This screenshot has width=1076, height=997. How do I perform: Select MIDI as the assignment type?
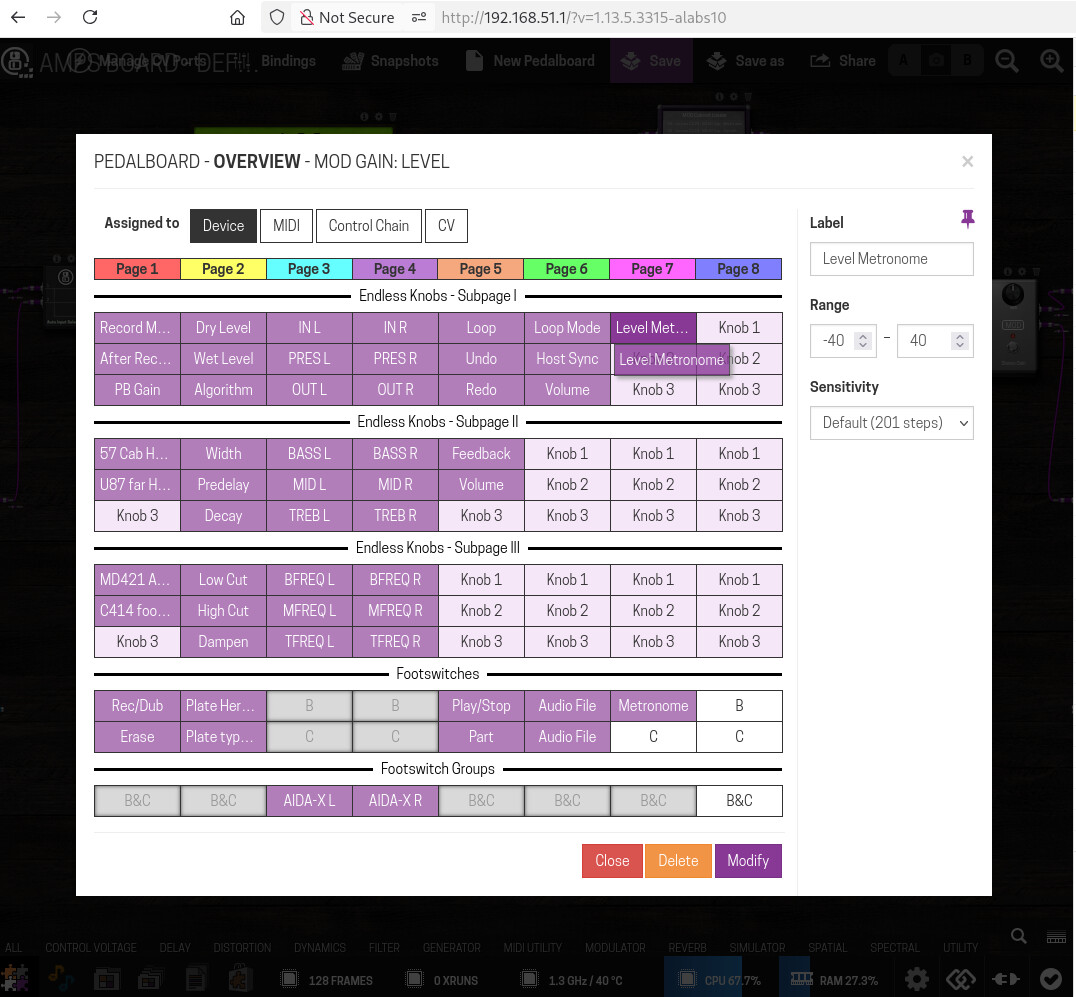tap(286, 225)
